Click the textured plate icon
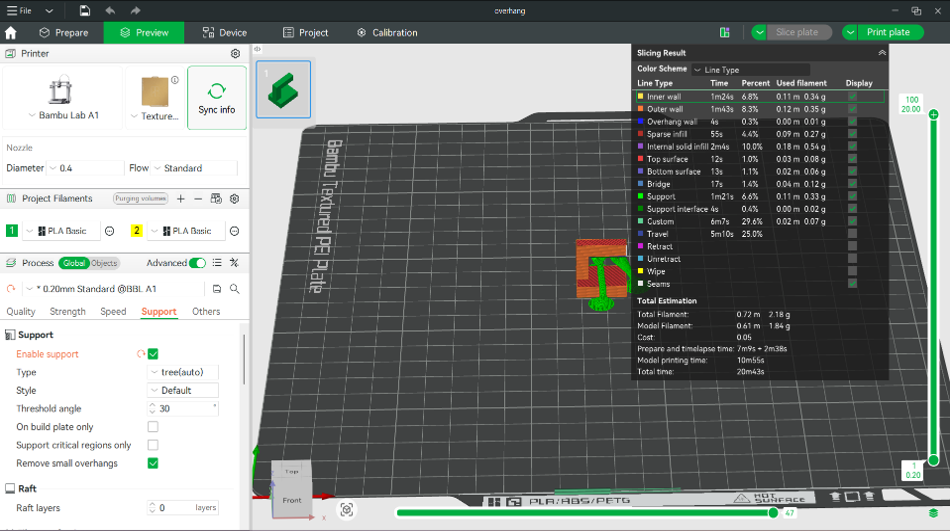 (154, 92)
